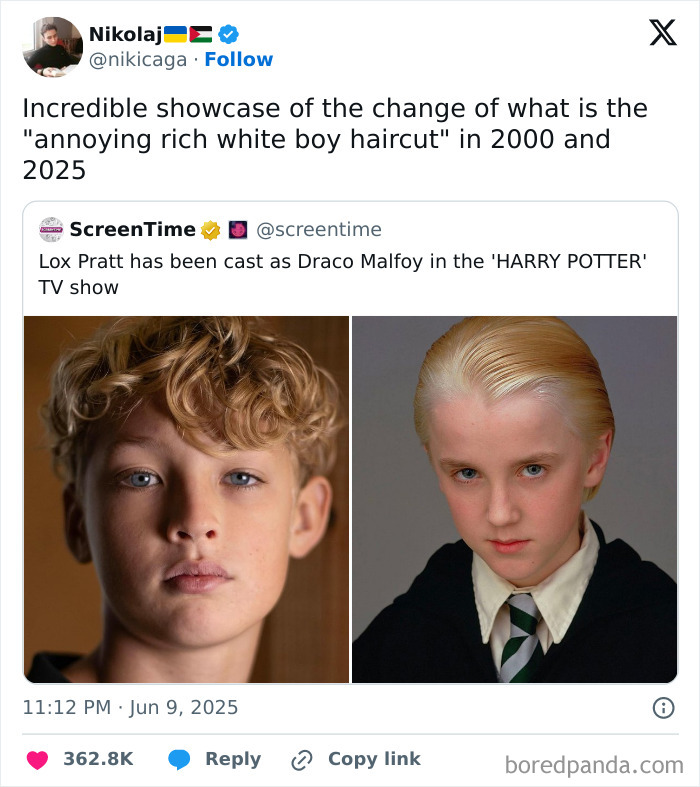Open the ScreenTime account name

132,230
